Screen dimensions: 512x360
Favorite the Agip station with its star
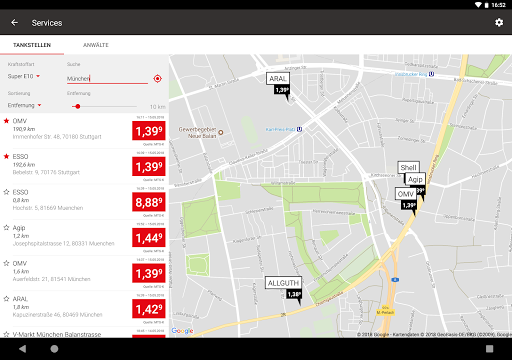point(6,227)
